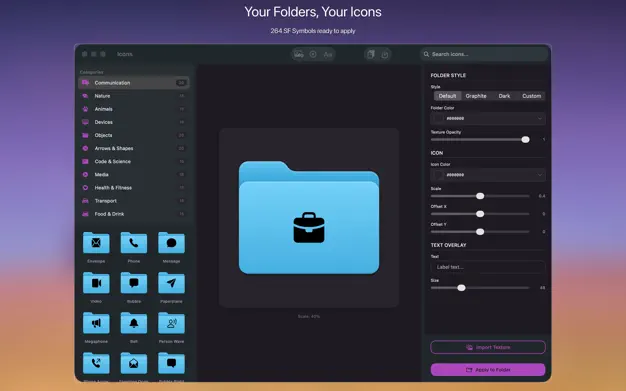Screen dimensions: 626x391
Task: Select the Animals category
Action: click(134, 109)
